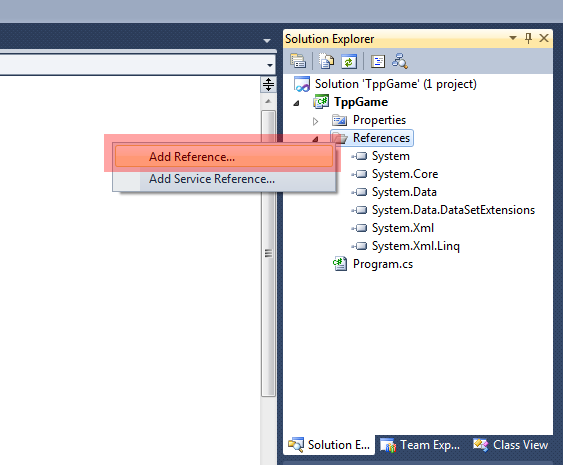The width and height of the screenshot is (563, 465).
Task: Select the Solution 'TppGame' root node
Action: pyautogui.click(x=395, y=84)
